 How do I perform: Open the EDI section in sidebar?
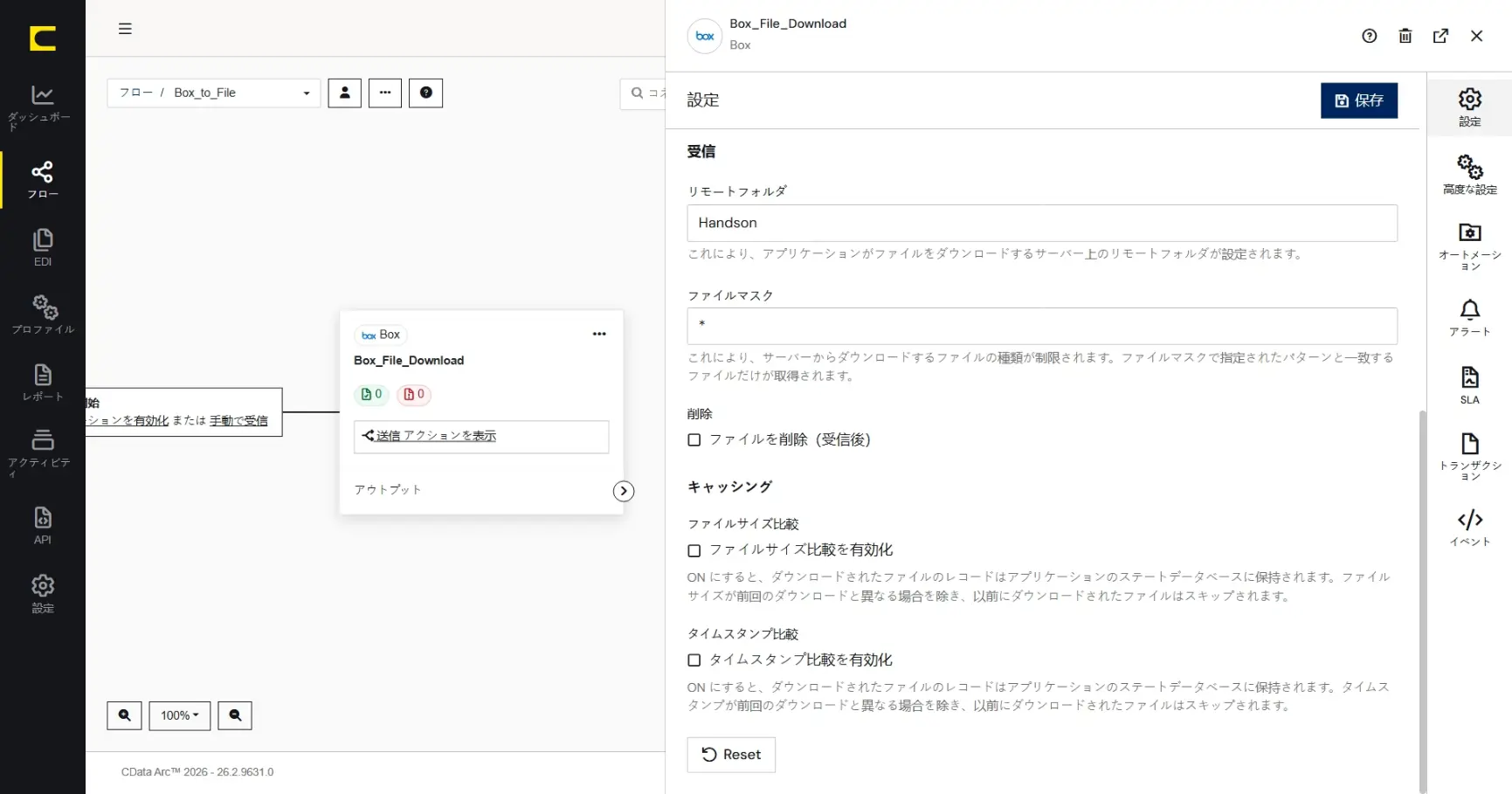click(x=42, y=248)
